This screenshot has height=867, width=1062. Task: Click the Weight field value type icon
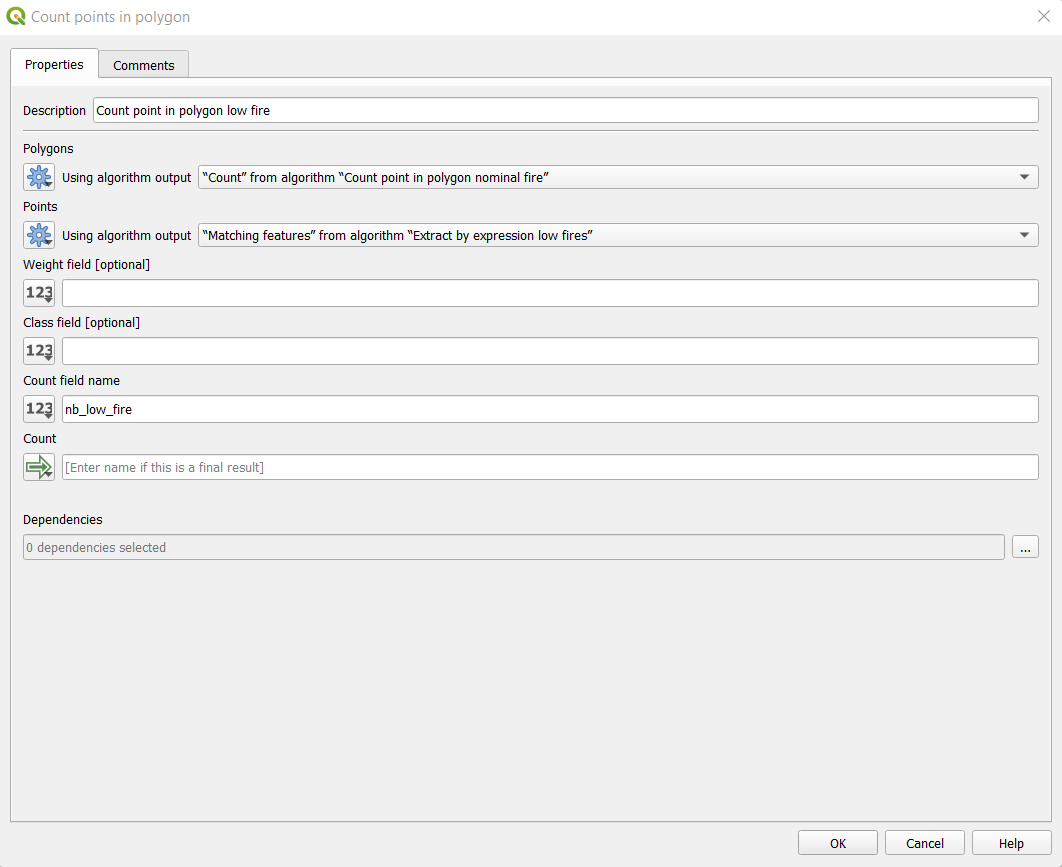point(39,294)
